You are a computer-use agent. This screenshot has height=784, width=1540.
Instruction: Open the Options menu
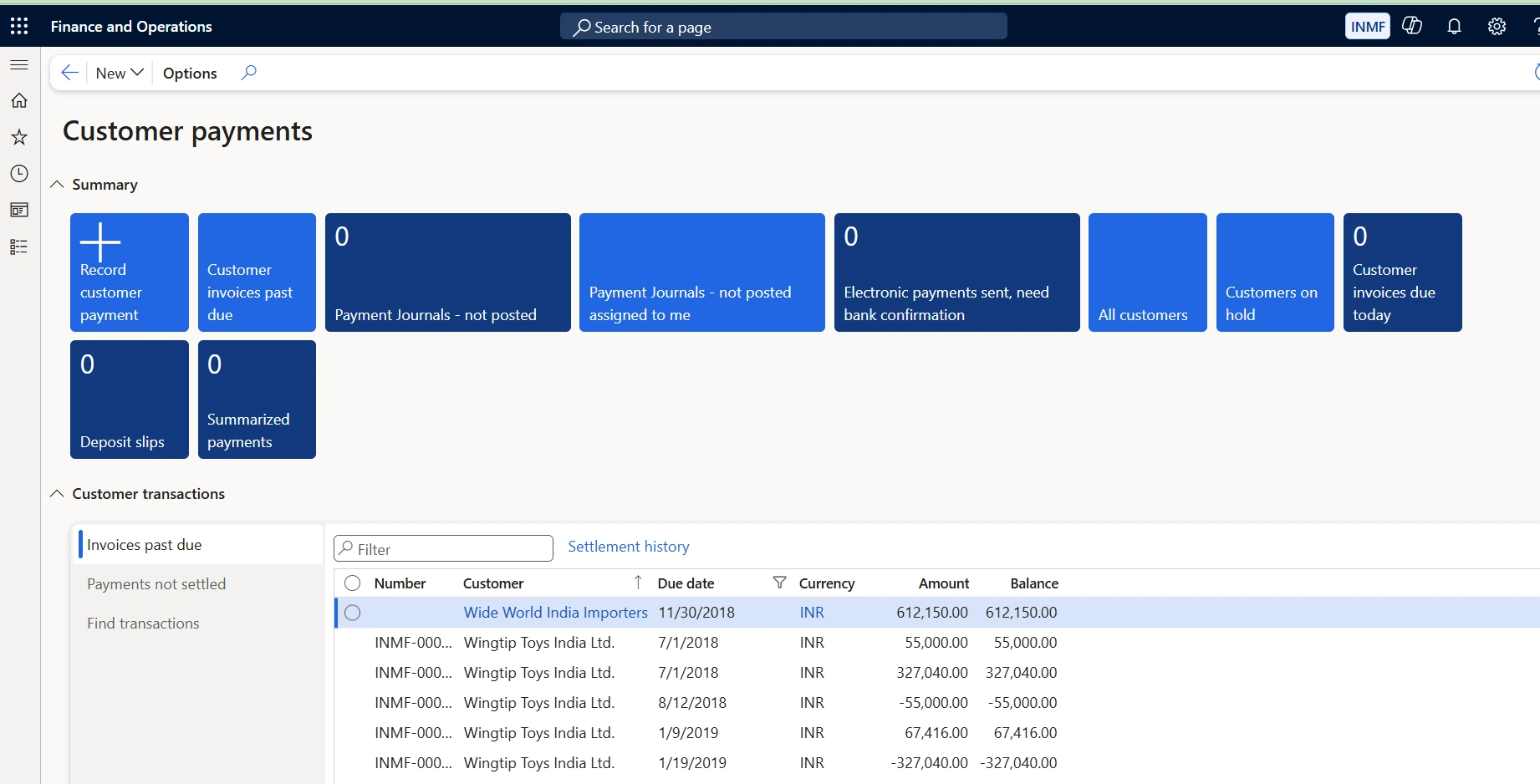pyautogui.click(x=190, y=73)
